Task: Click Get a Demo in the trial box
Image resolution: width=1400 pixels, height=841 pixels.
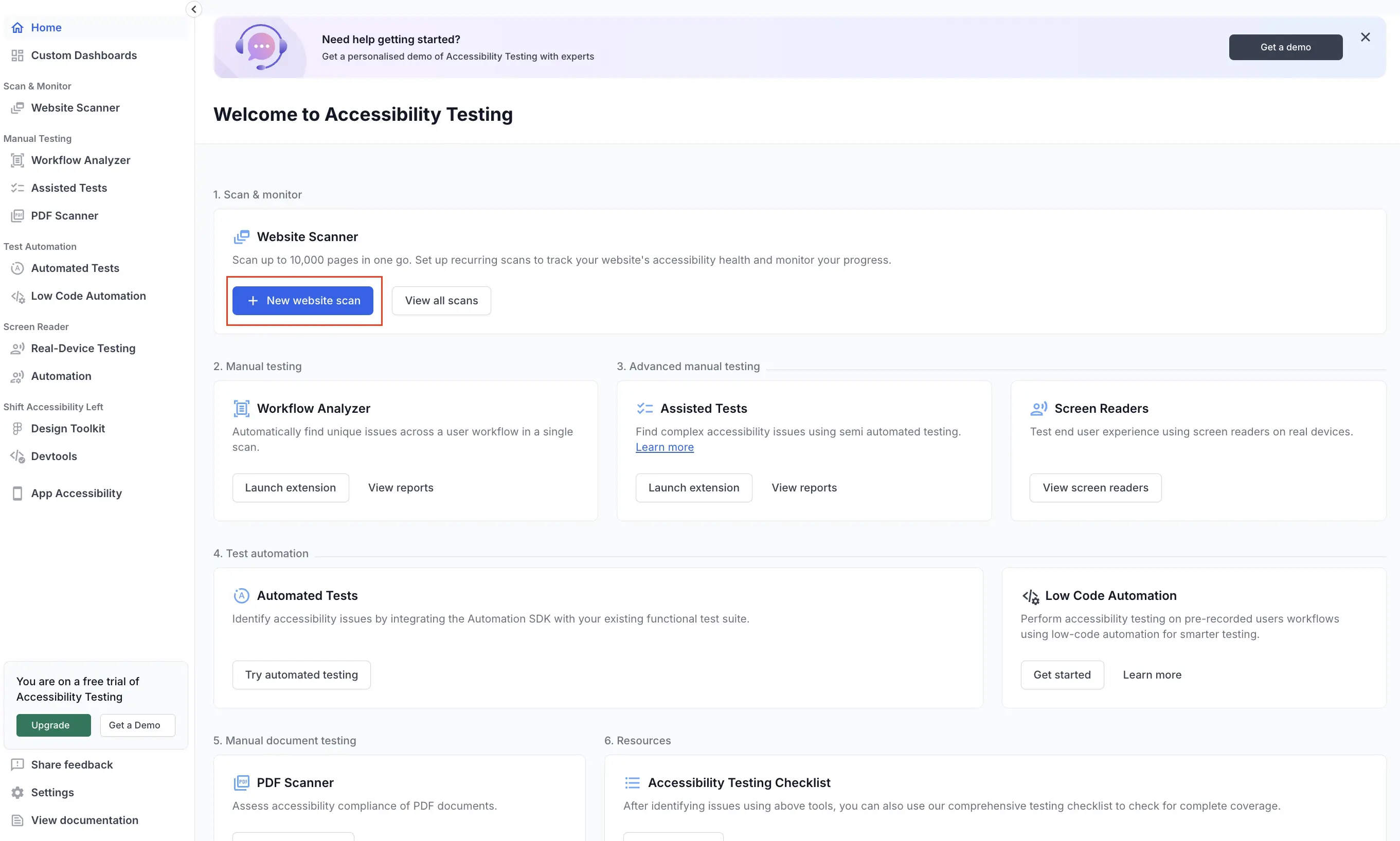Action: 137,725
